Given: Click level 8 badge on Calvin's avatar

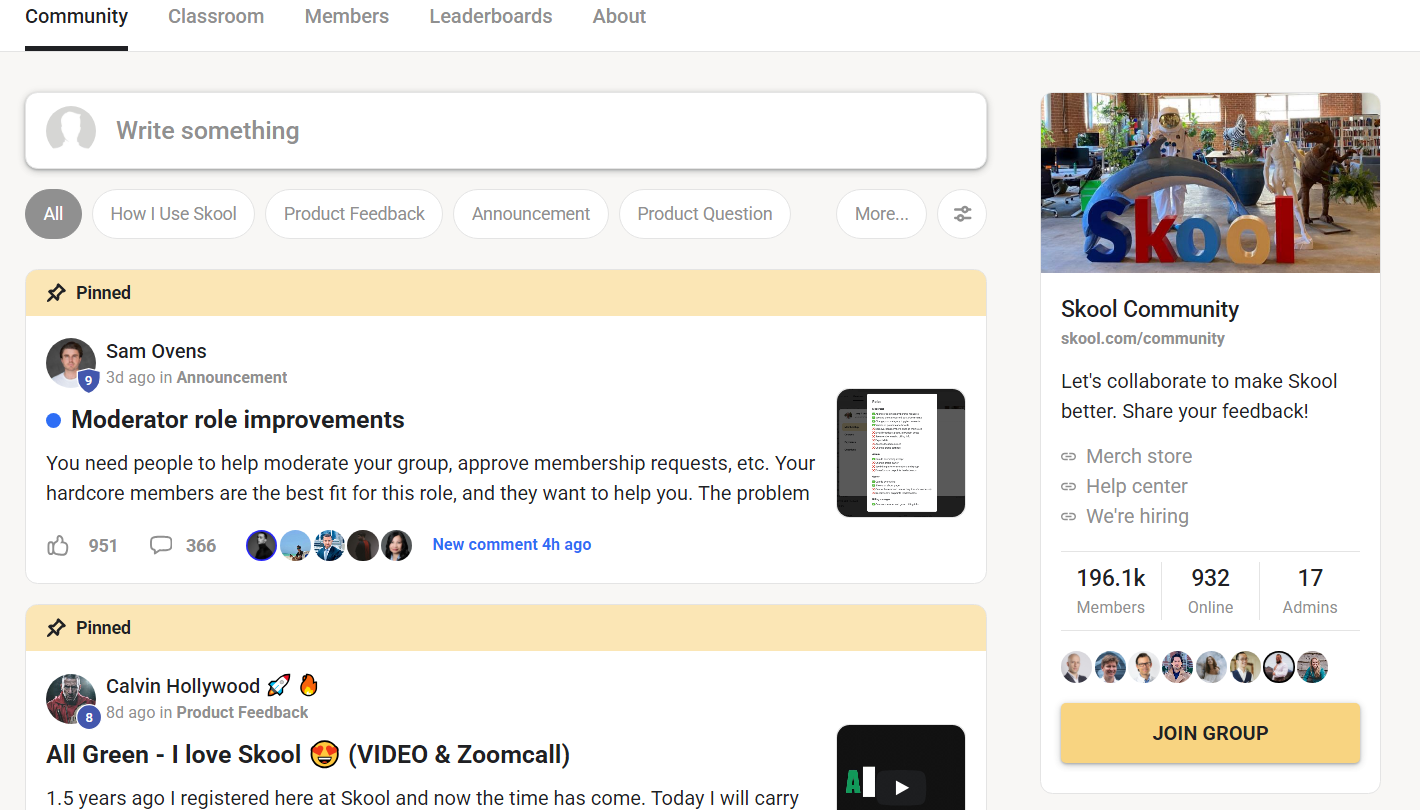Looking at the screenshot, I should click(x=89, y=716).
